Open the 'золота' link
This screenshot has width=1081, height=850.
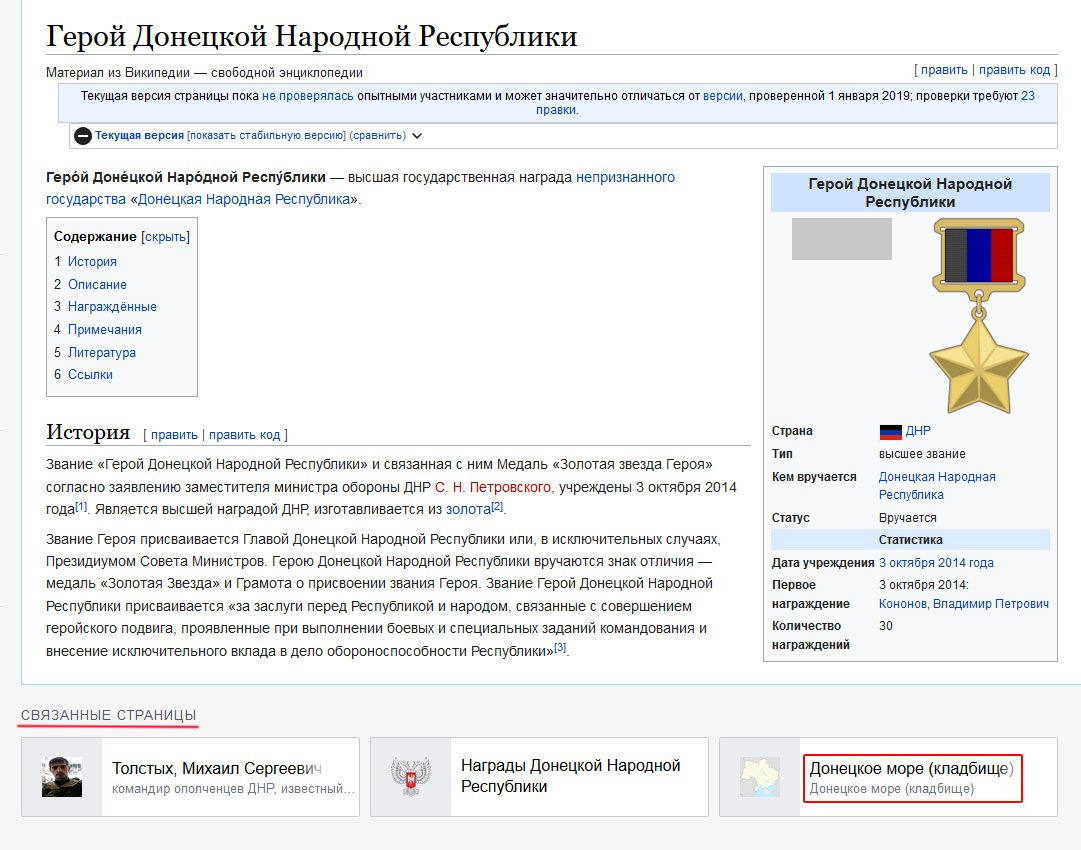[x=468, y=509]
